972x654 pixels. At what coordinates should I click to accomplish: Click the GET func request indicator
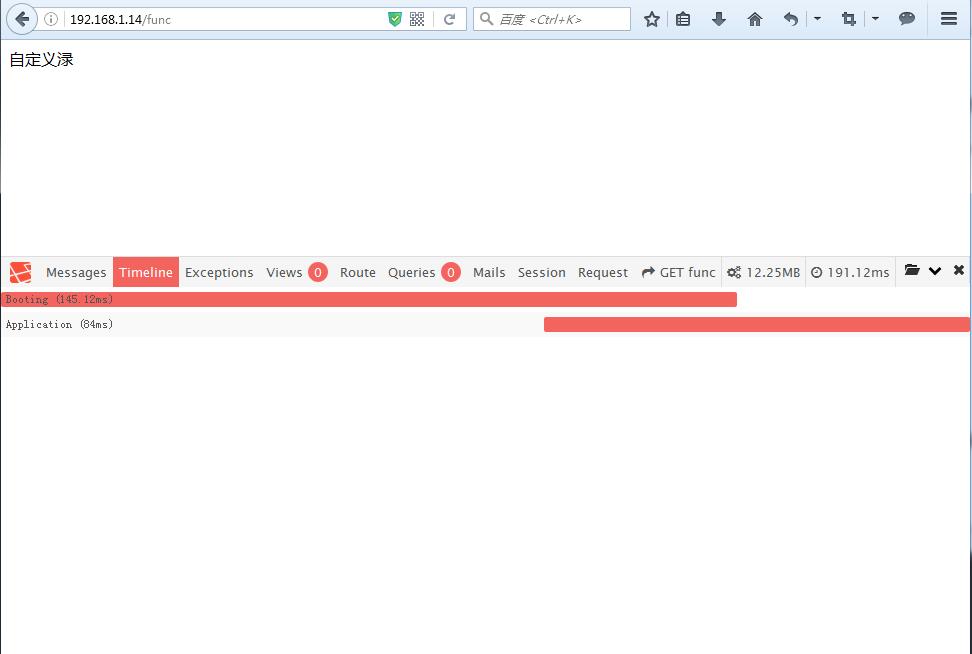[x=679, y=272]
